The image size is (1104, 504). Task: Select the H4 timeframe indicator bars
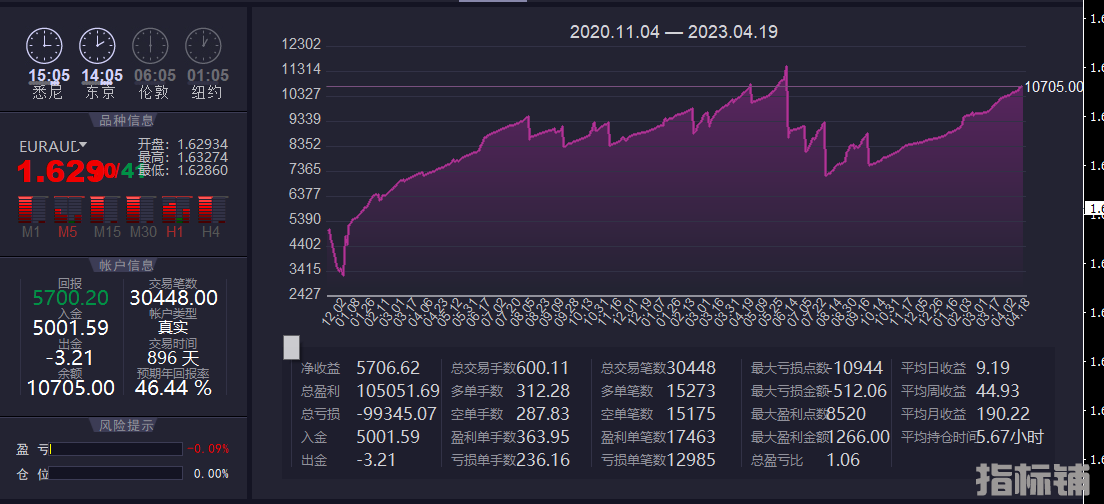[210, 210]
